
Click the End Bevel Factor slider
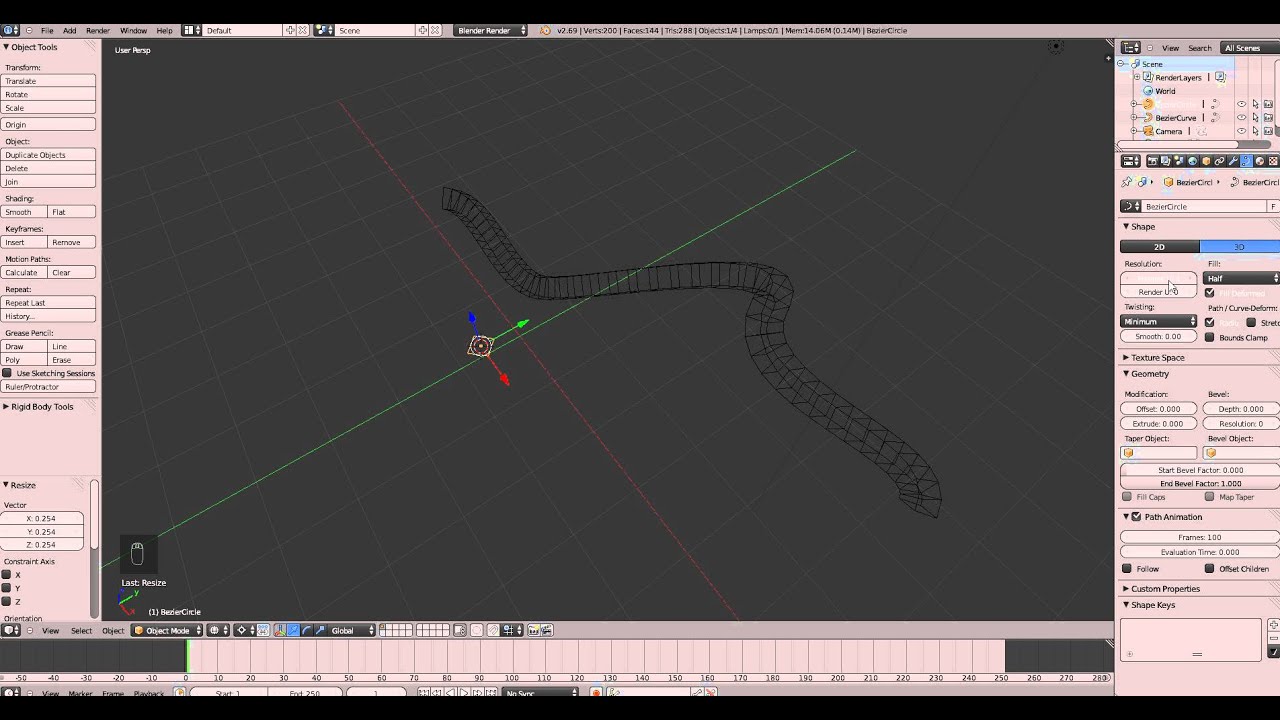1200,483
